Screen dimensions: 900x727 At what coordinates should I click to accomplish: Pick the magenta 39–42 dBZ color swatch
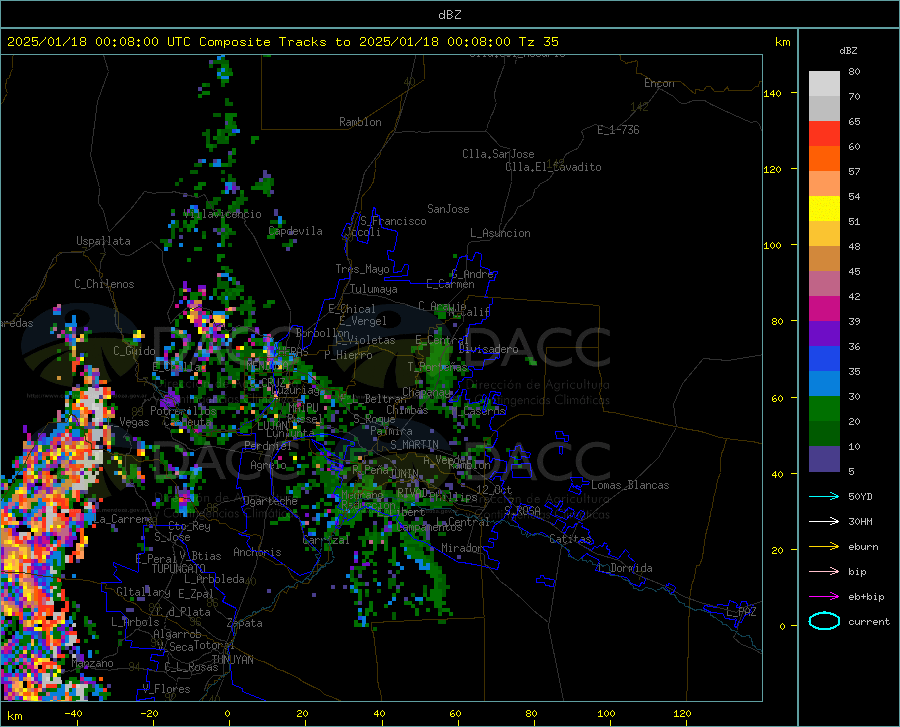tap(824, 309)
